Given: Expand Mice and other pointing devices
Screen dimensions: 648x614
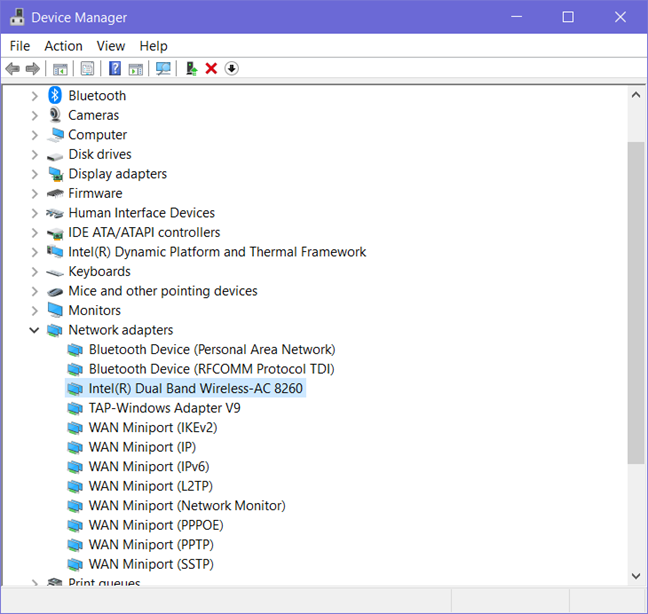Looking at the screenshot, I should (x=35, y=291).
